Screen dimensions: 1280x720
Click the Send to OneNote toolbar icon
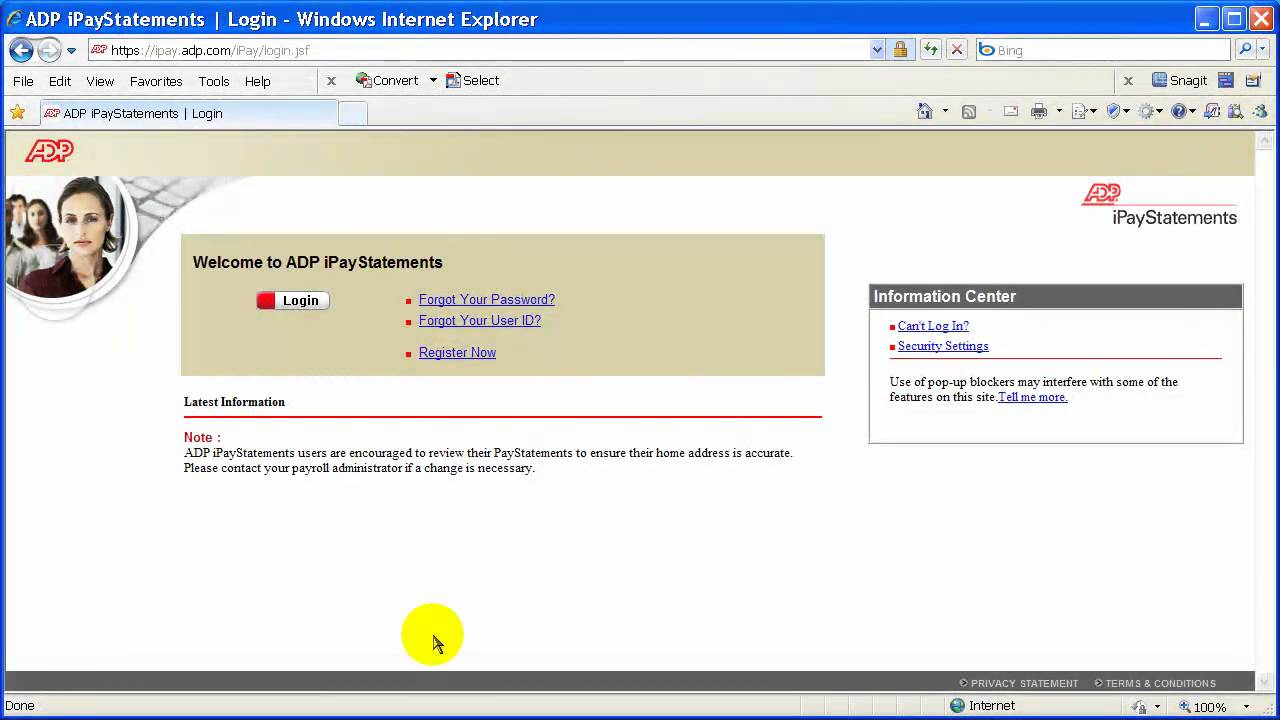tap(1212, 112)
